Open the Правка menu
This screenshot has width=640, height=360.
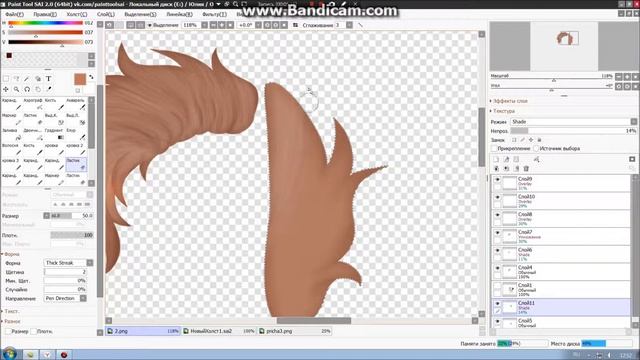[45, 14]
